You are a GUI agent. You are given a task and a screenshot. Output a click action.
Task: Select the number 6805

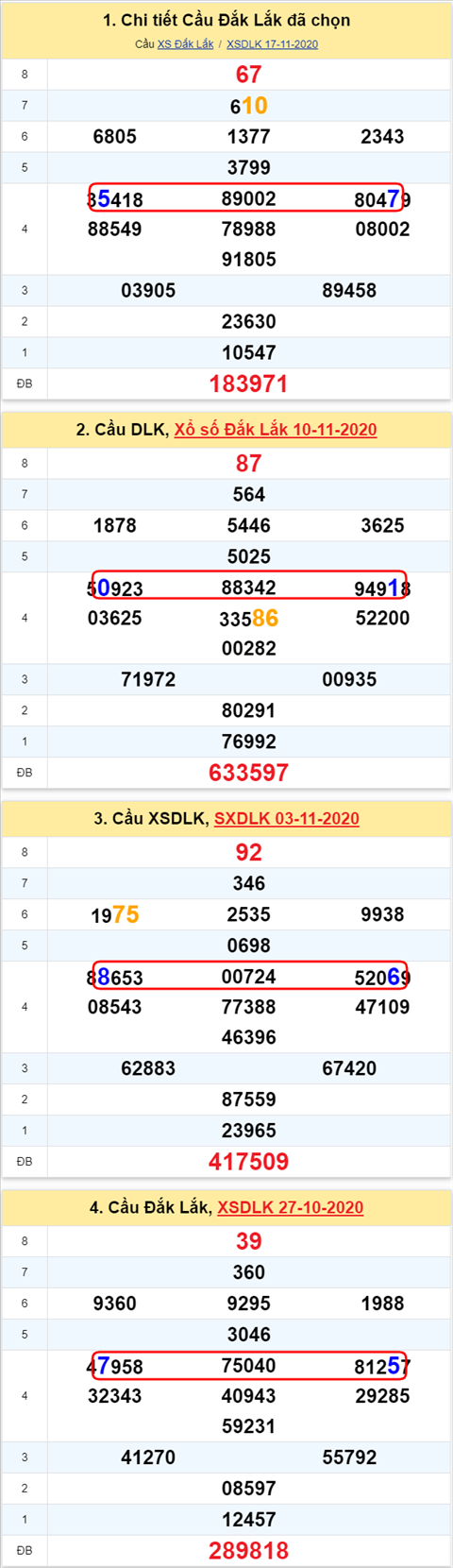(115, 137)
